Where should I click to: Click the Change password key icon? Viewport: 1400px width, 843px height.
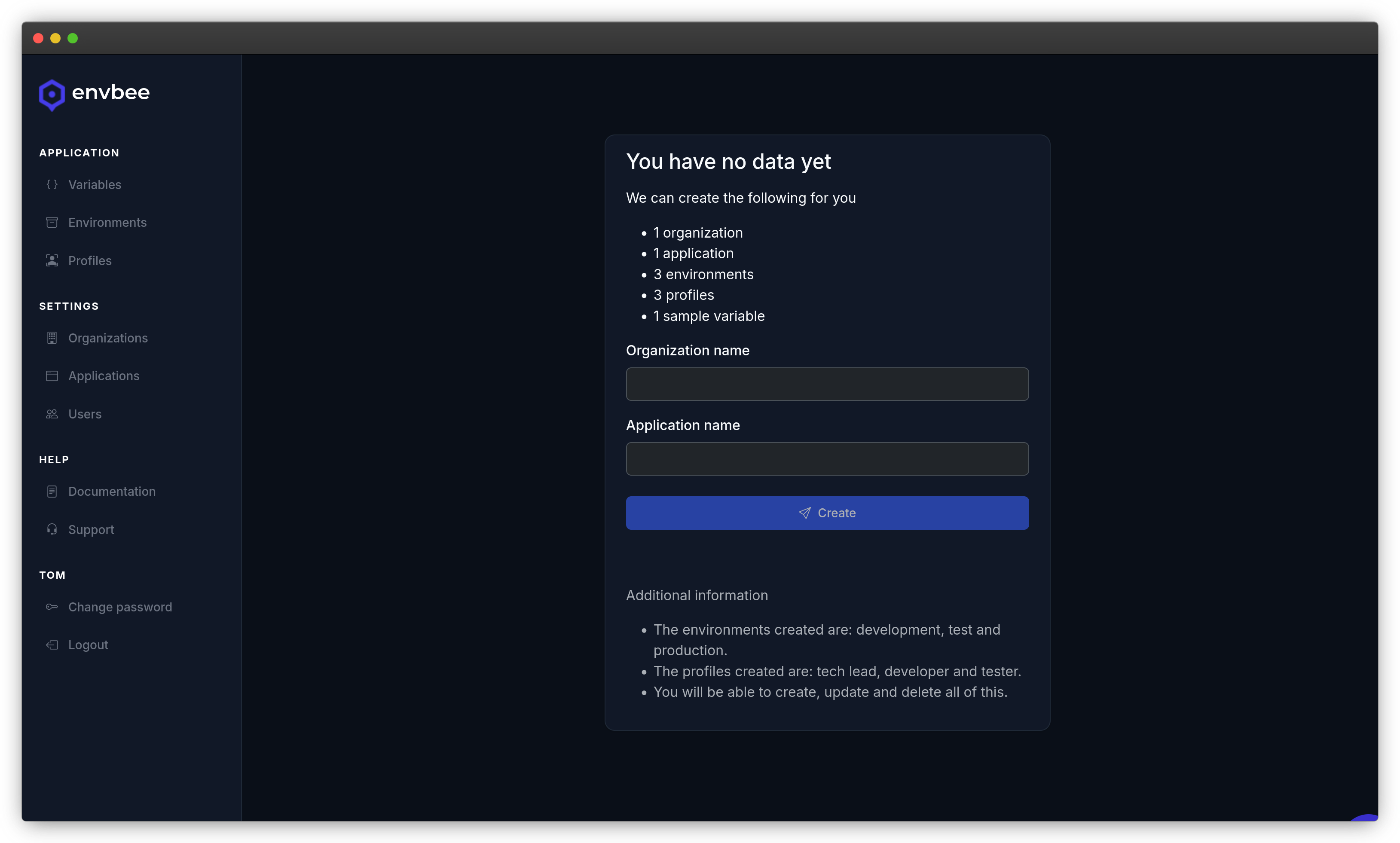[x=52, y=607]
